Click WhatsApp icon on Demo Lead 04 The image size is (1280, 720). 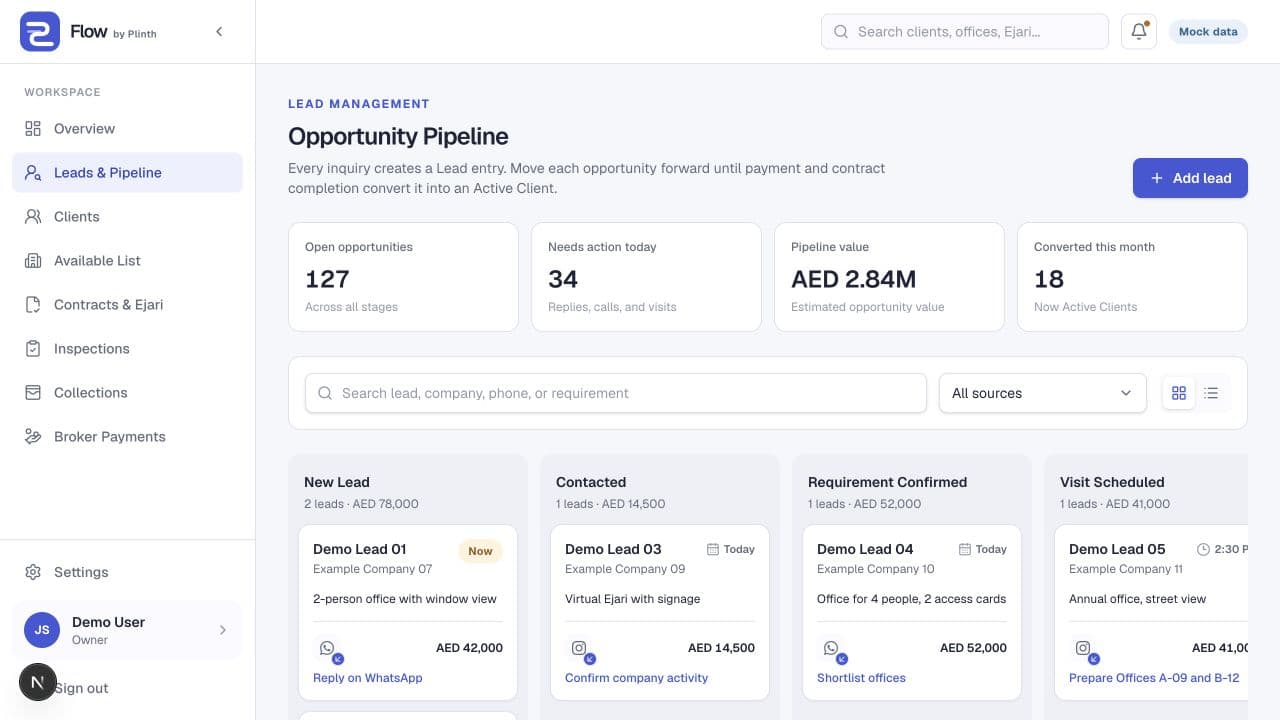click(x=831, y=648)
